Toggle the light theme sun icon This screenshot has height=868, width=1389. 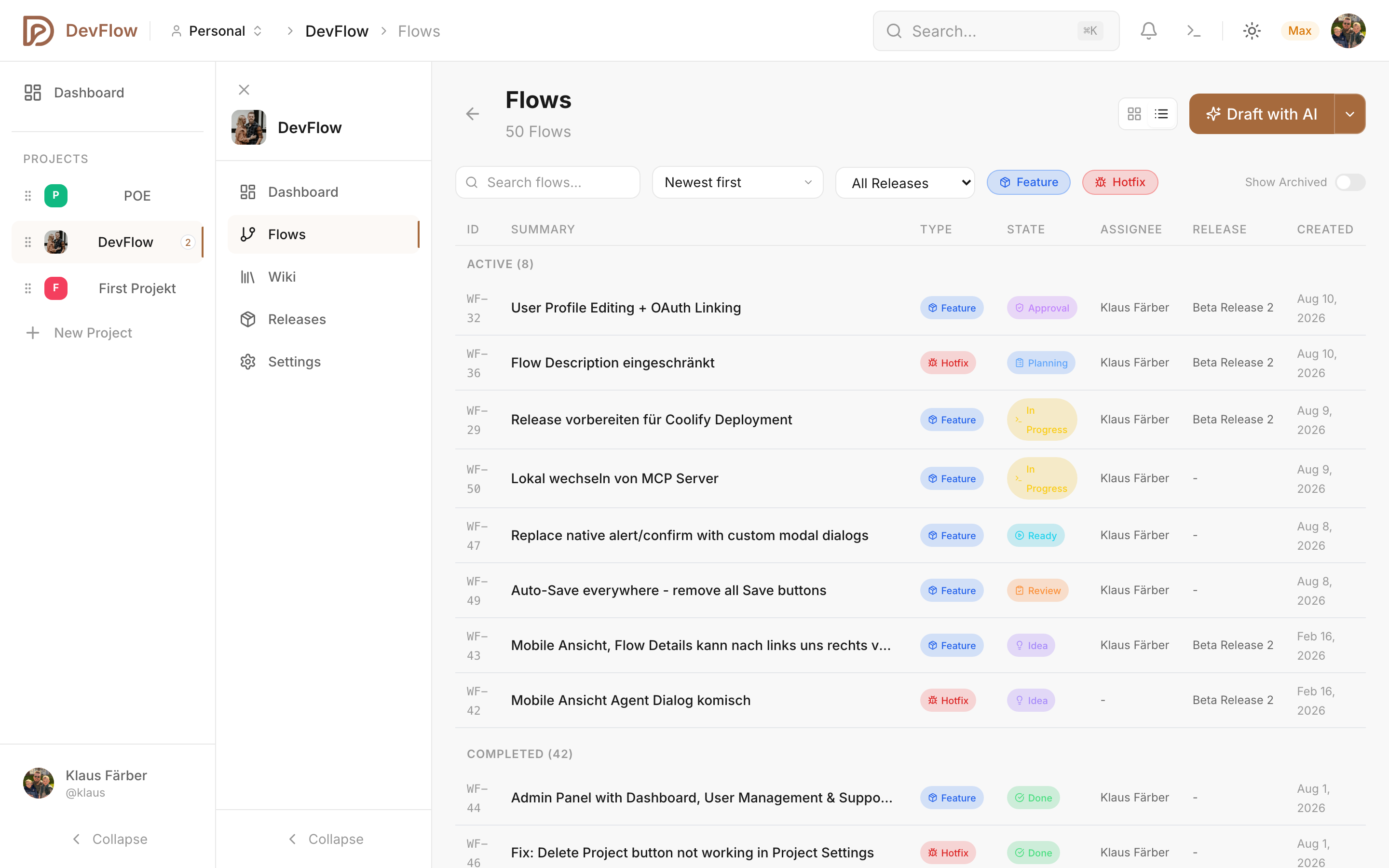(1252, 31)
